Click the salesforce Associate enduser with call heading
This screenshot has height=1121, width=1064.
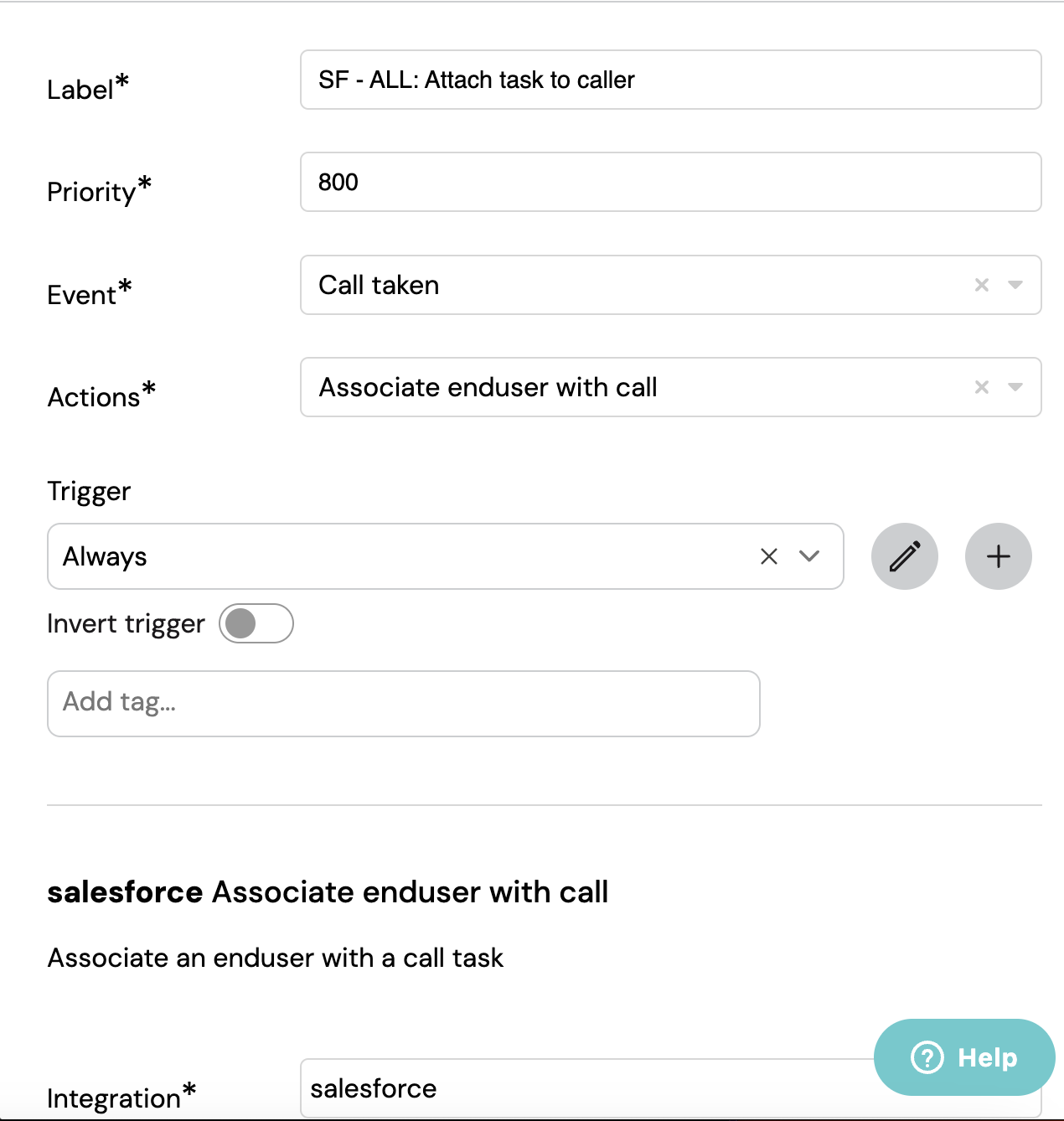(328, 892)
